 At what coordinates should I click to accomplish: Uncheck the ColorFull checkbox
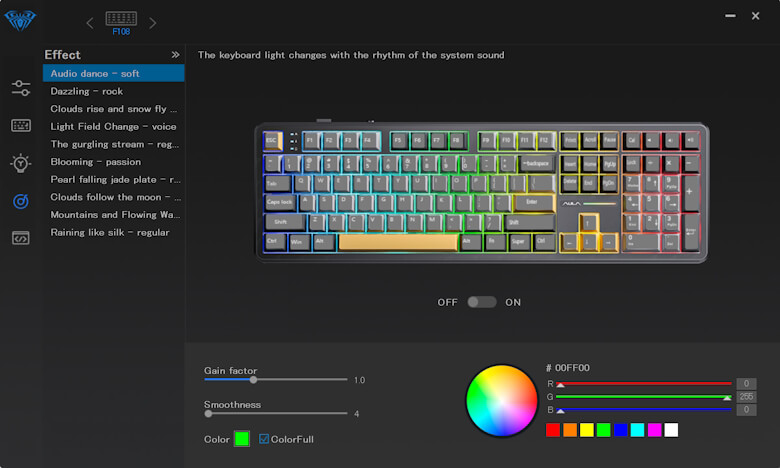click(x=264, y=439)
